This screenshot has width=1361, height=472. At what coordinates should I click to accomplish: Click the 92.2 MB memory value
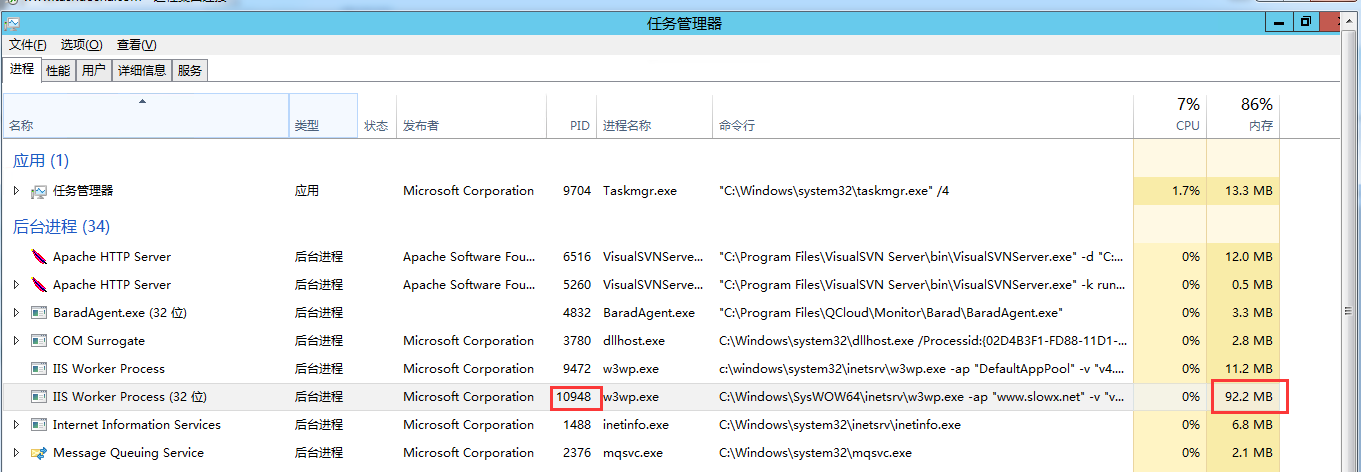click(1249, 397)
